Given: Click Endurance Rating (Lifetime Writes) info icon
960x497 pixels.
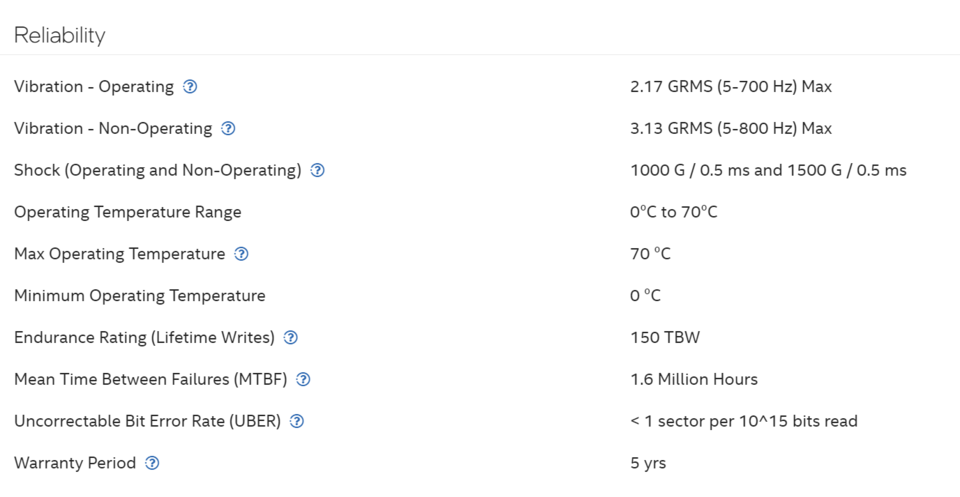Looking at the screenshot, I should point(291,338).
